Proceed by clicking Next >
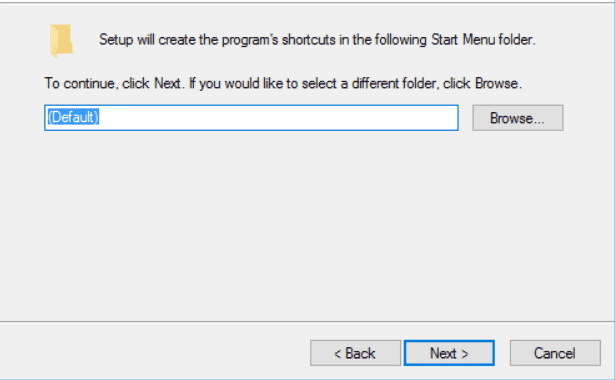The height and width of the screenshot is (380, 615). click(x=449, y=353)
